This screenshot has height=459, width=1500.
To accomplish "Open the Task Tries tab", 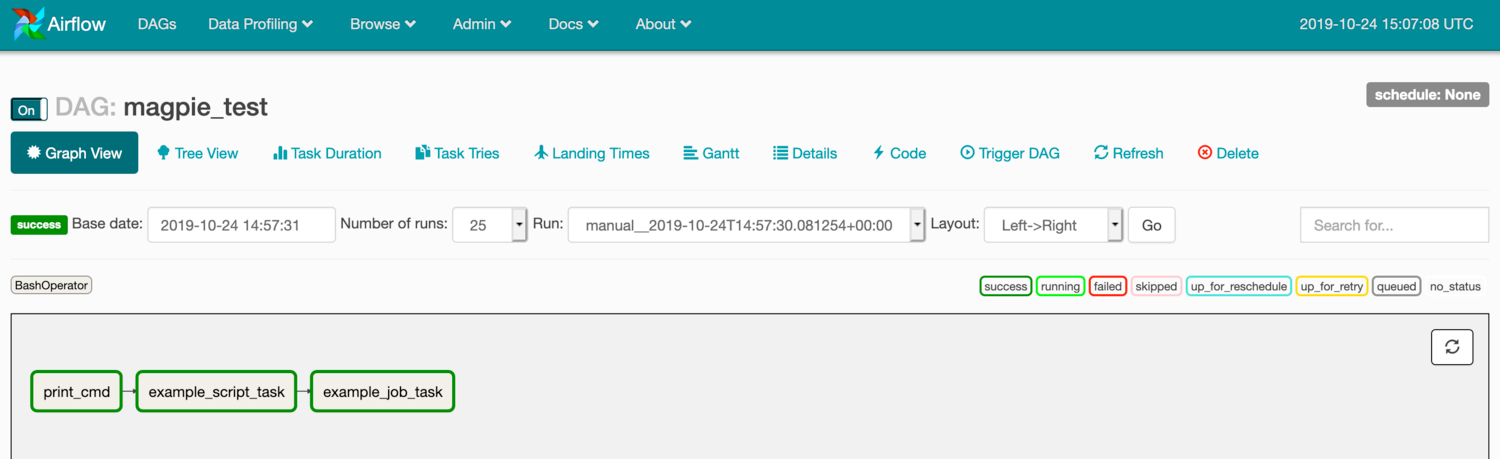I will tap(458, 153).
